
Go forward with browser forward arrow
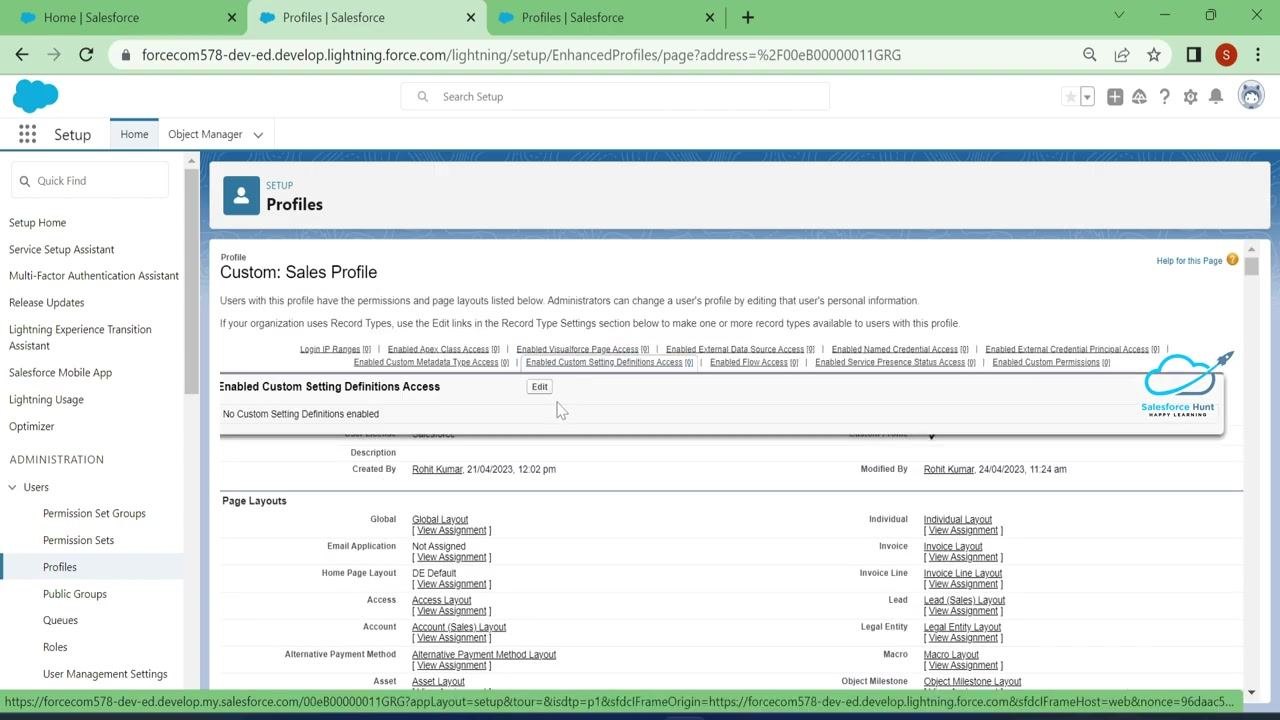click(54, 55)
